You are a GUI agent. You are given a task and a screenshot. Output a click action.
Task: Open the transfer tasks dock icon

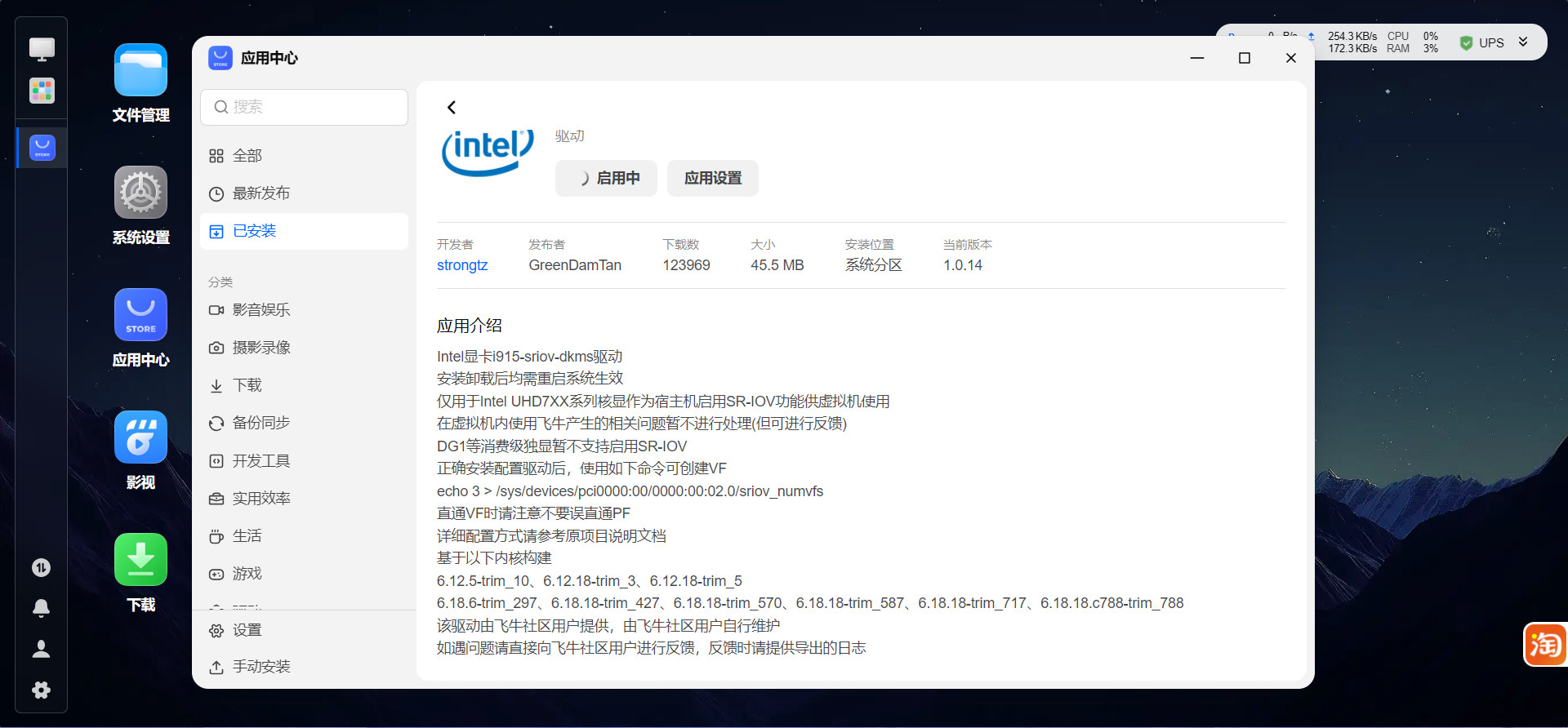tap(41, 567)
